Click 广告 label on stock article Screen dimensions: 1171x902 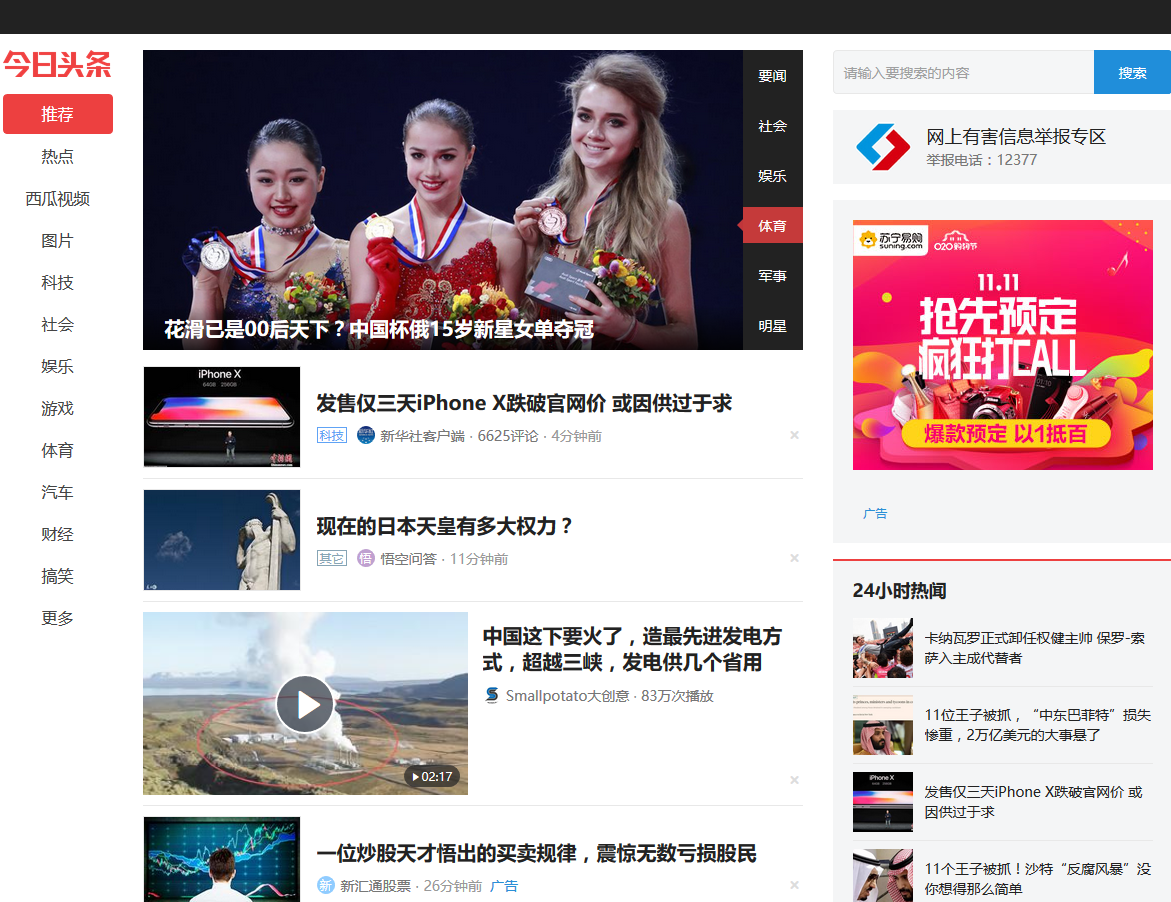coord(504,886)
